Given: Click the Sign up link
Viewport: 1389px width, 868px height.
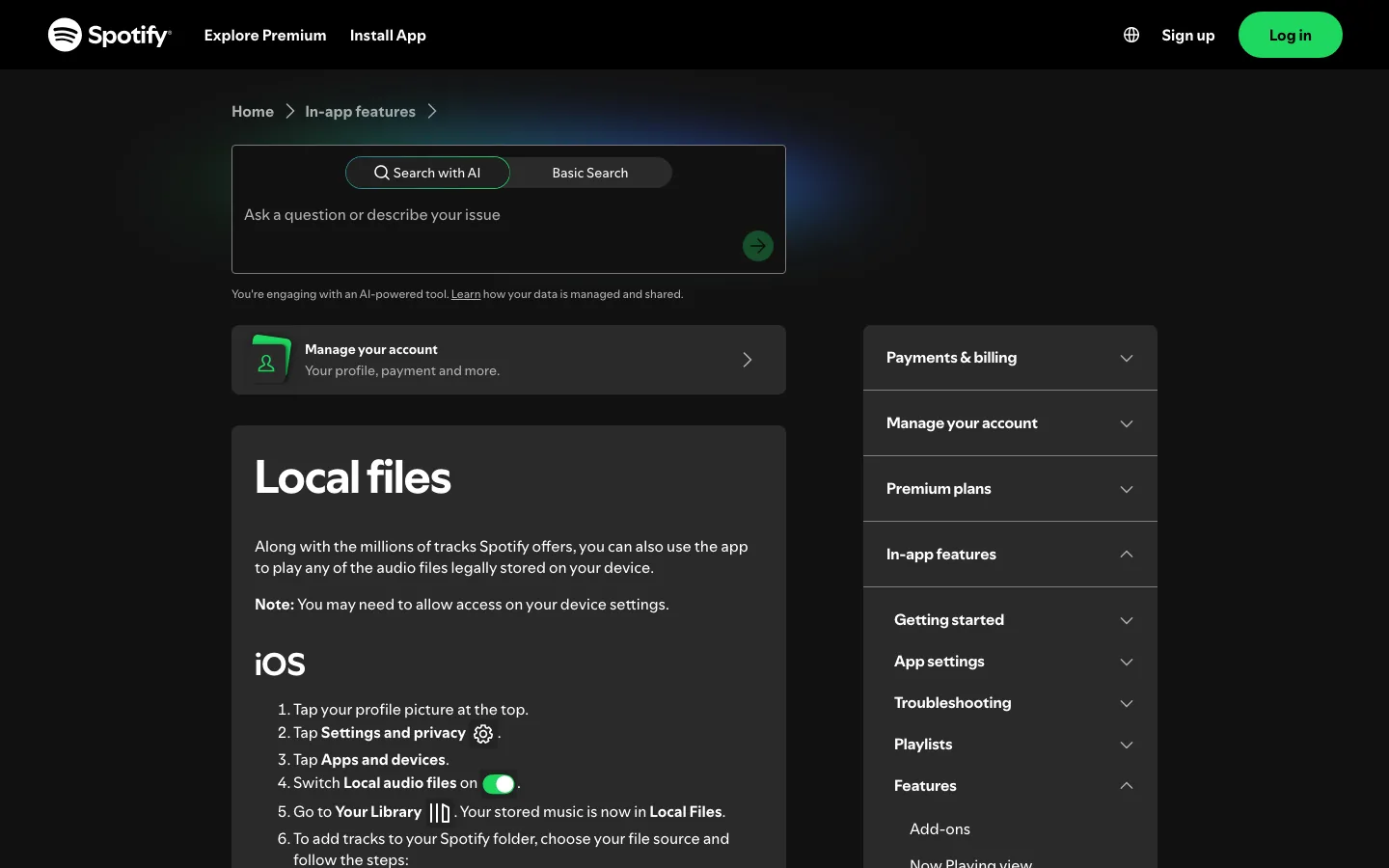Looking at the screenshot, I should [x=1188, y=35].
